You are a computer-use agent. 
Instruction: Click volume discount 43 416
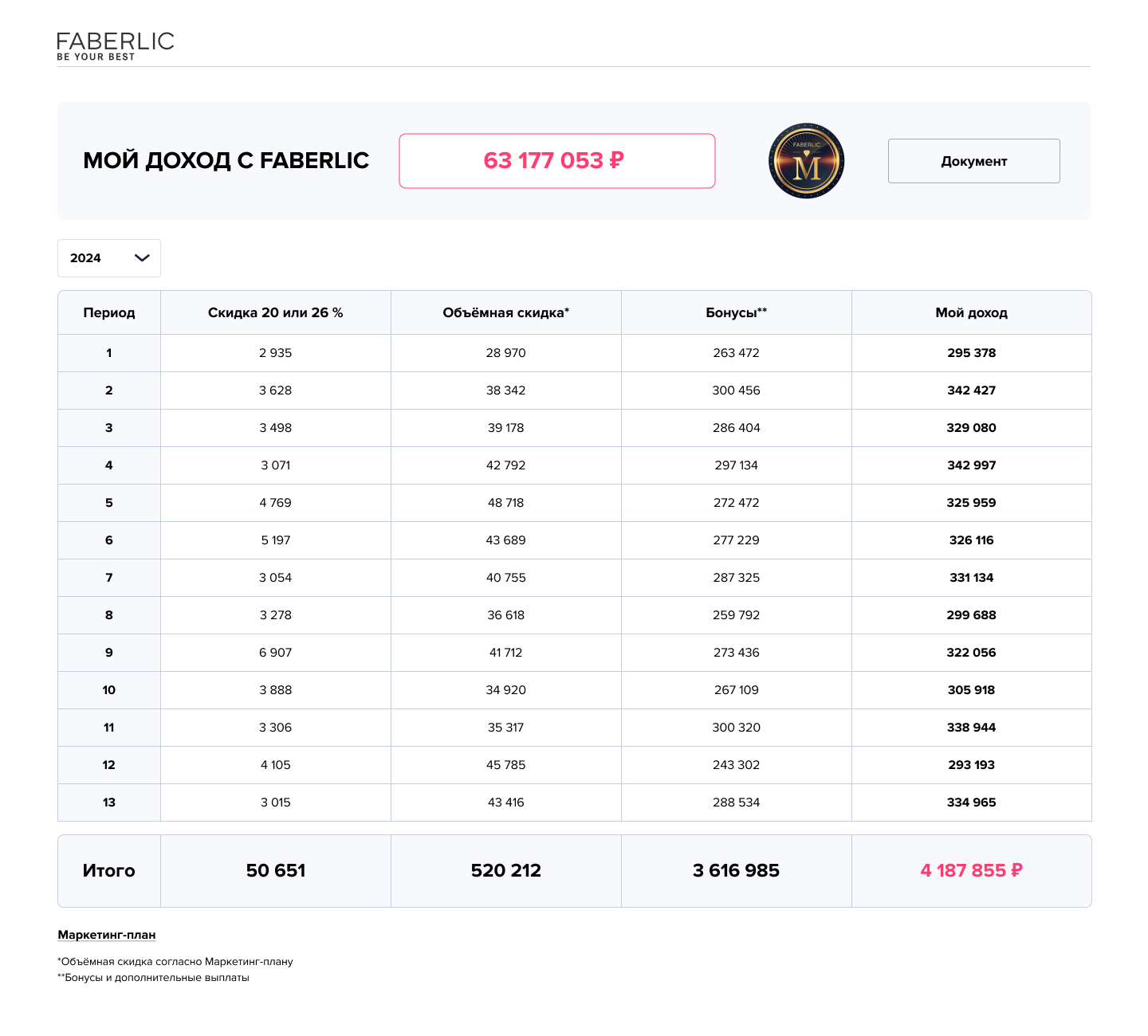506,803
